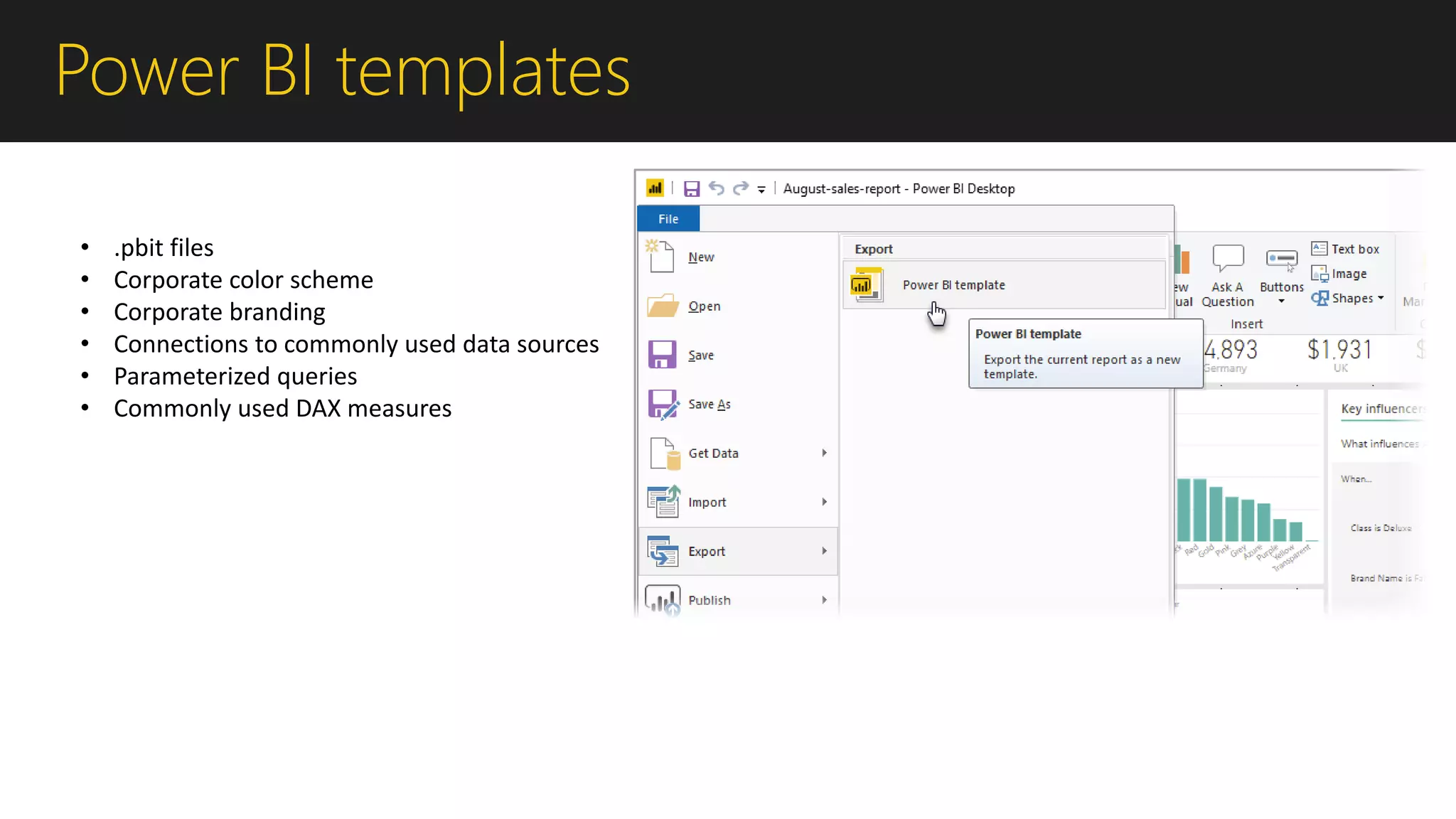The image size is (1456, 819).
Task: Expand the Export submenu arrow
Action: [x=825, y=551]
